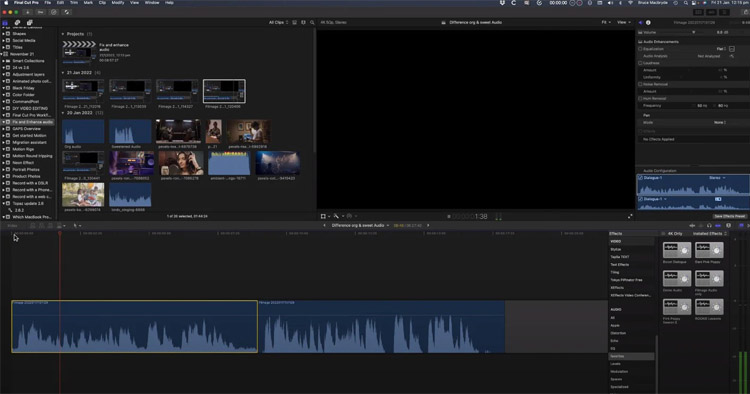Open the Libraries sidebar icon
The height and width of the screenshot is (394, 750).
[5, 22]
